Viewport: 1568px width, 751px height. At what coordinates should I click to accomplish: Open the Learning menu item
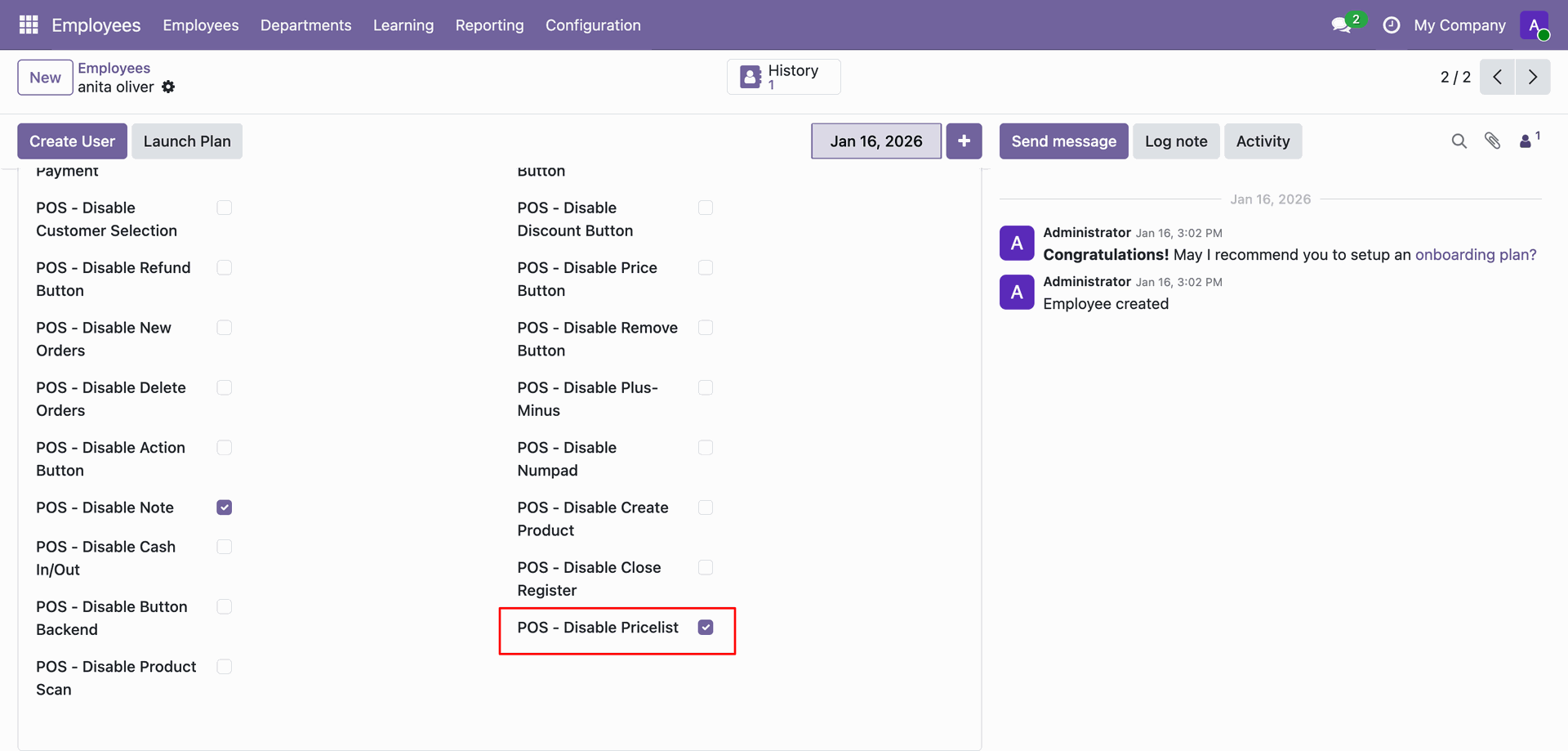[403, 25]
